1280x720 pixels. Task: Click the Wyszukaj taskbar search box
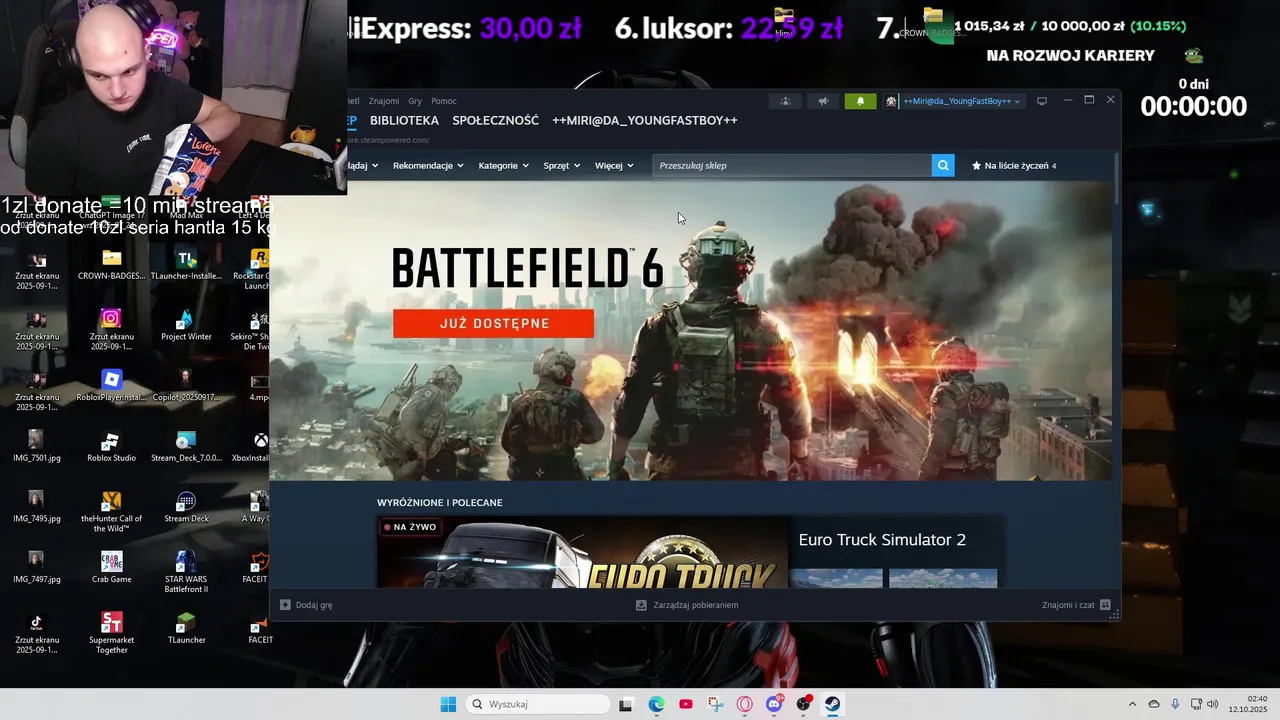tap(539, 704)
